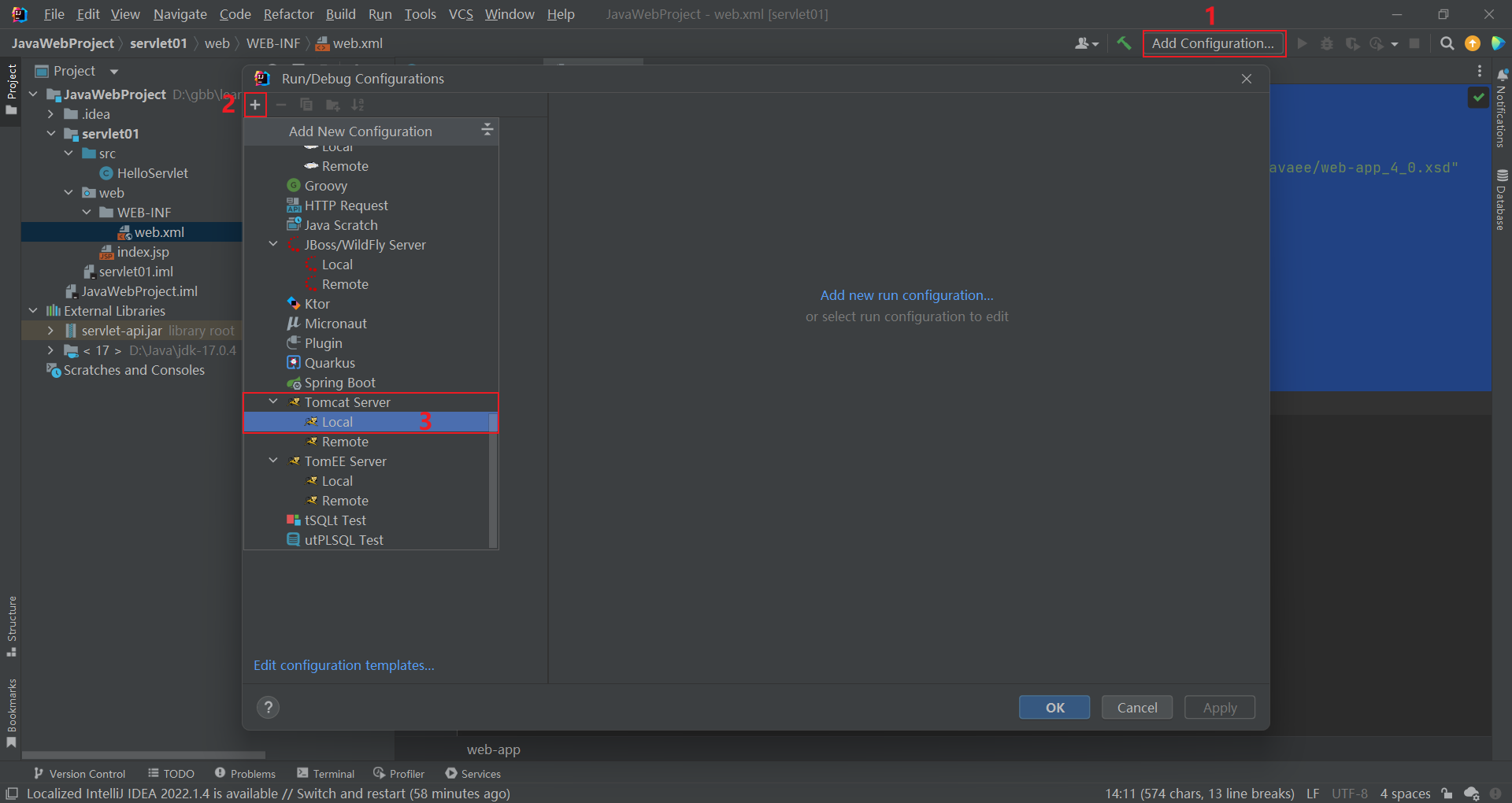Image resolution: width=1512 pixels, height=803 pixels.
Task: Select HelloServlet class in project tree
Action: 144,173
